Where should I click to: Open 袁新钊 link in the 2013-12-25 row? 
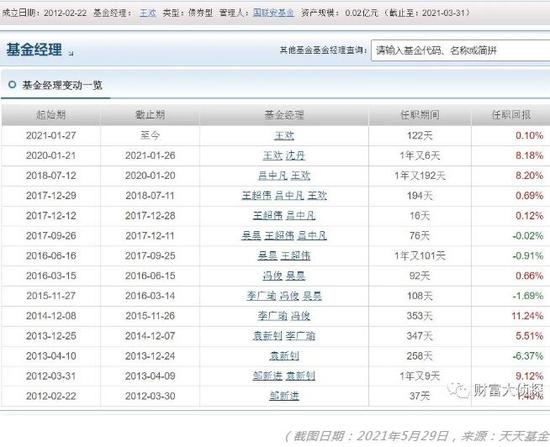coord(268,336)
